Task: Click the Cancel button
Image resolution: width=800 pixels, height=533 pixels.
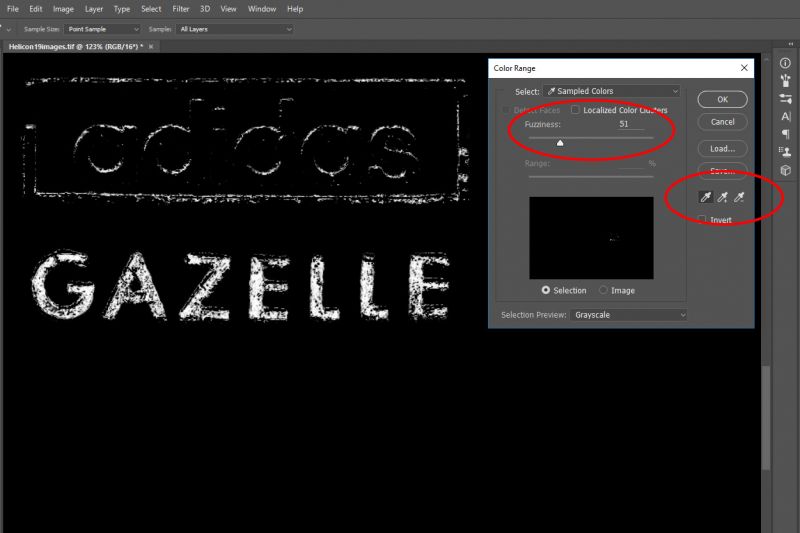Action: click(x=722, y=122)
